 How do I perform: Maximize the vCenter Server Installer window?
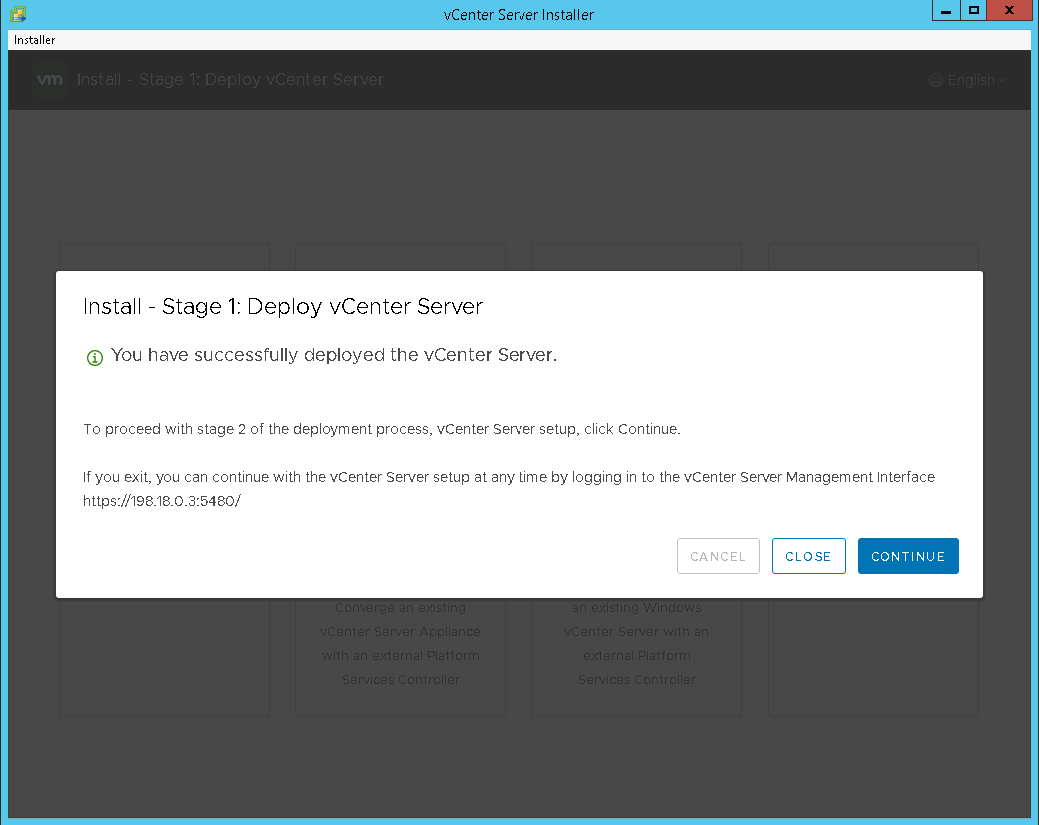973,11
